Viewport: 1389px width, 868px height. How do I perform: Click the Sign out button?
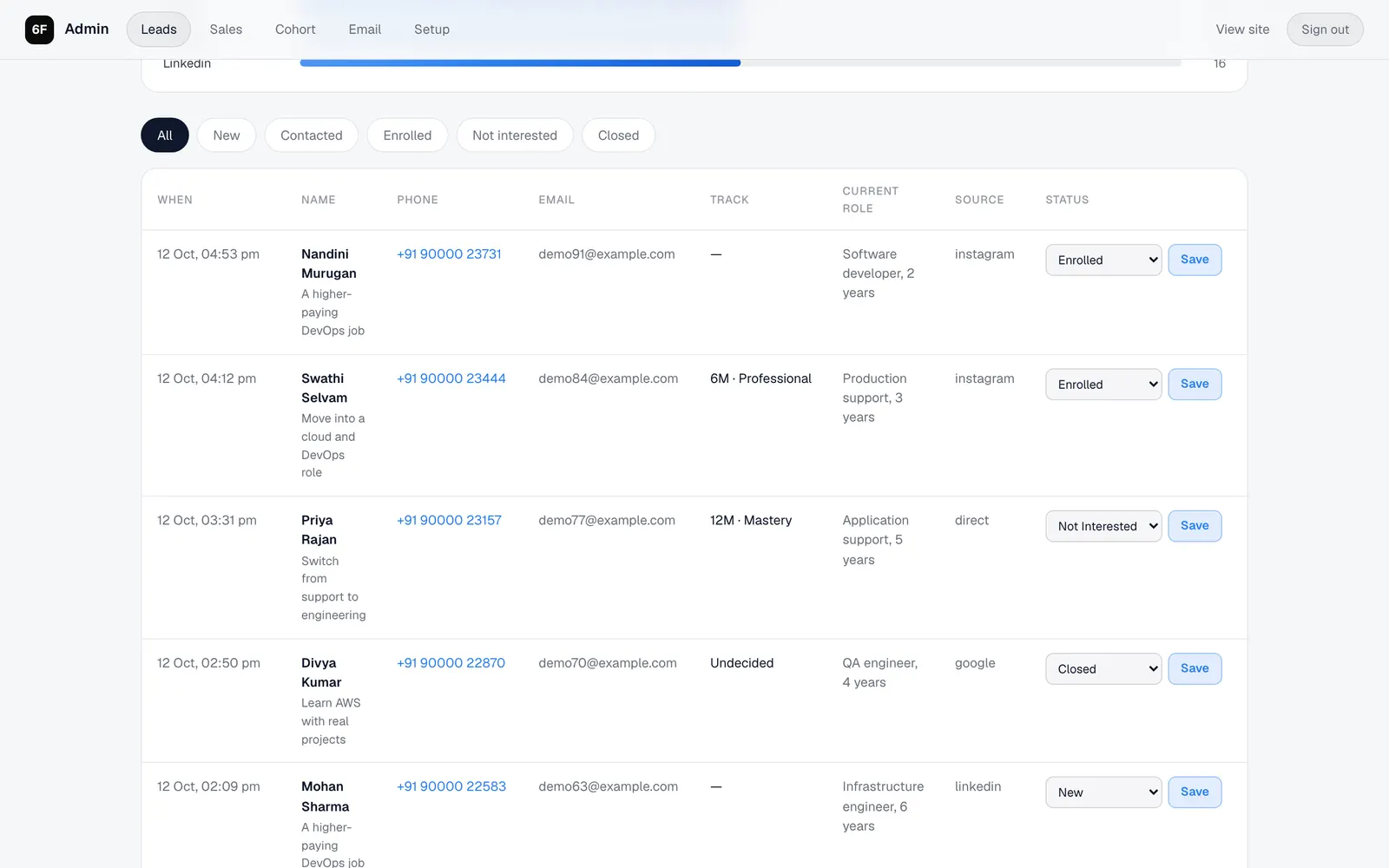[1325, 30]
